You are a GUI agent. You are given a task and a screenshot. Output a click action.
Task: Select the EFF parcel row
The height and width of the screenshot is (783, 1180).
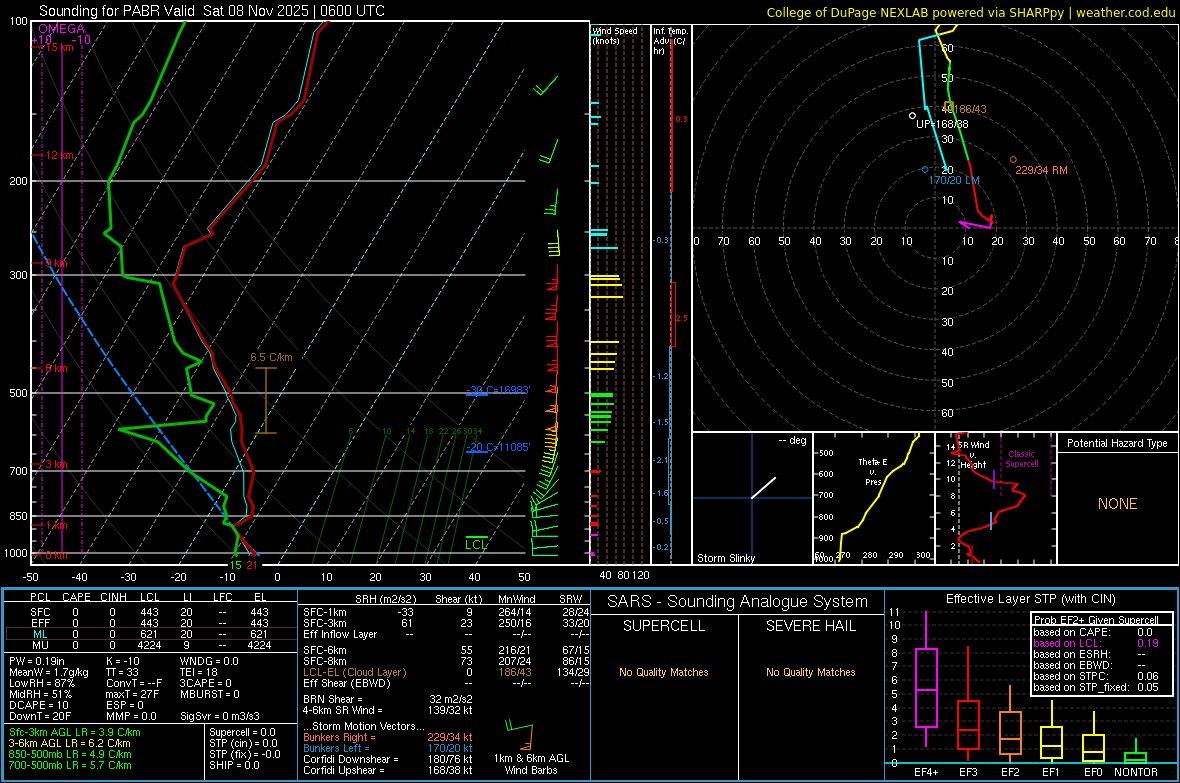[x=150, y=623]
